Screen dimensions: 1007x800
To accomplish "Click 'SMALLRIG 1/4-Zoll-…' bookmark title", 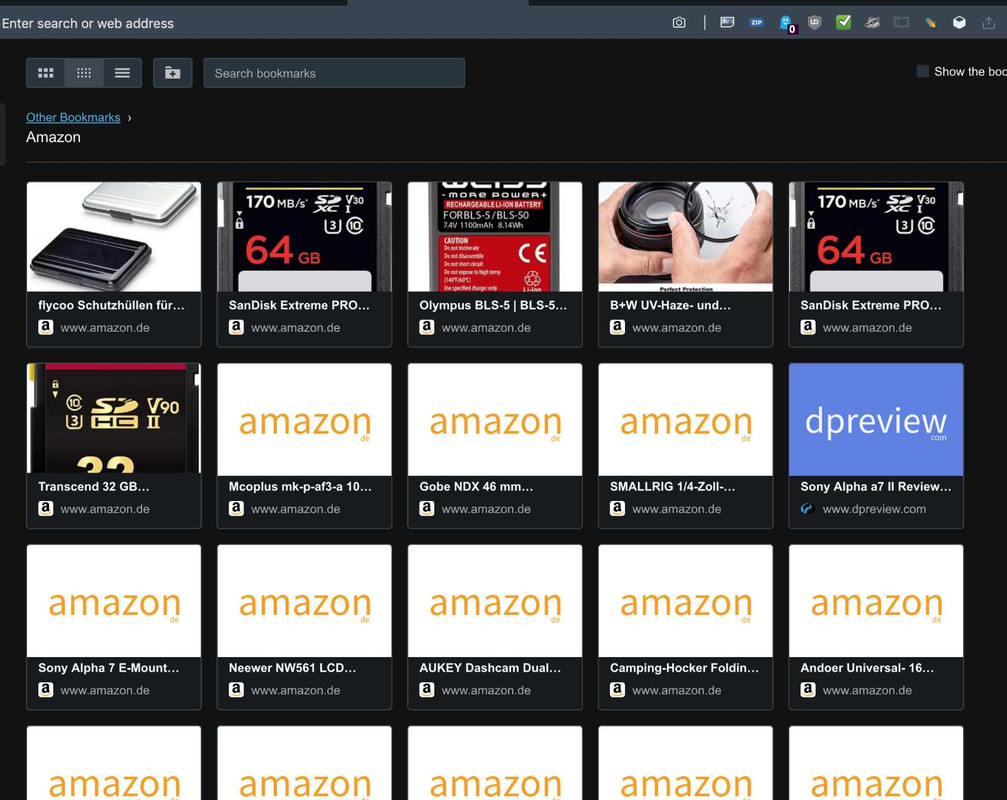I will (x=672, y=487).
